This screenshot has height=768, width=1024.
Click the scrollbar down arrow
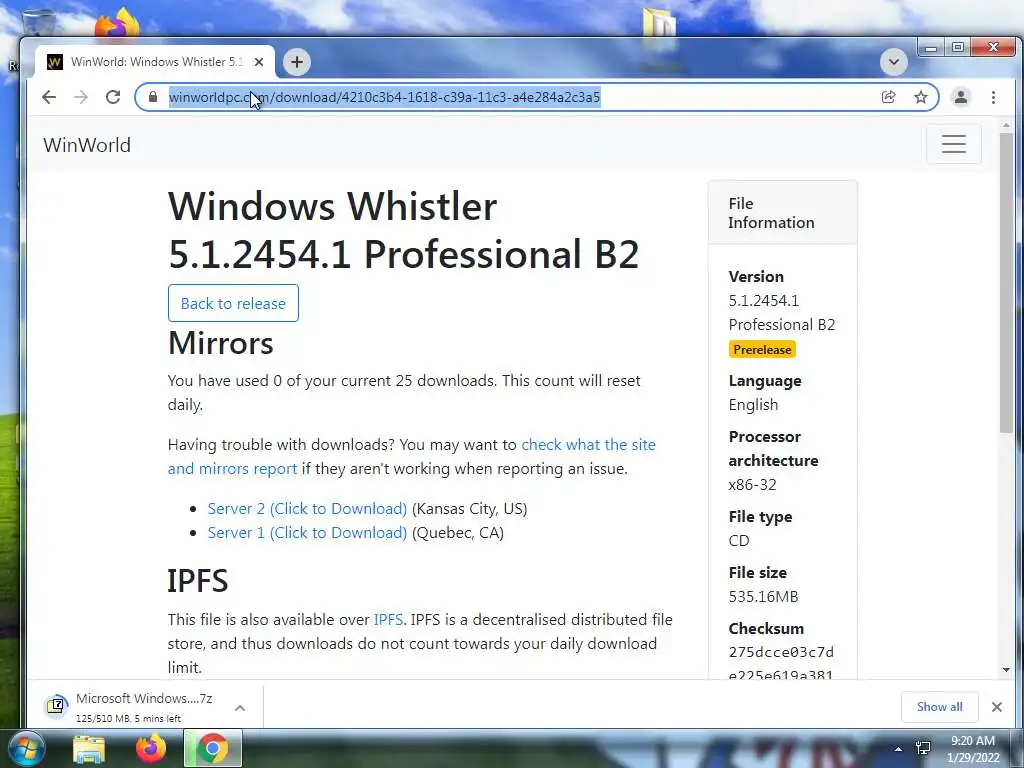tap(1006, 670)
